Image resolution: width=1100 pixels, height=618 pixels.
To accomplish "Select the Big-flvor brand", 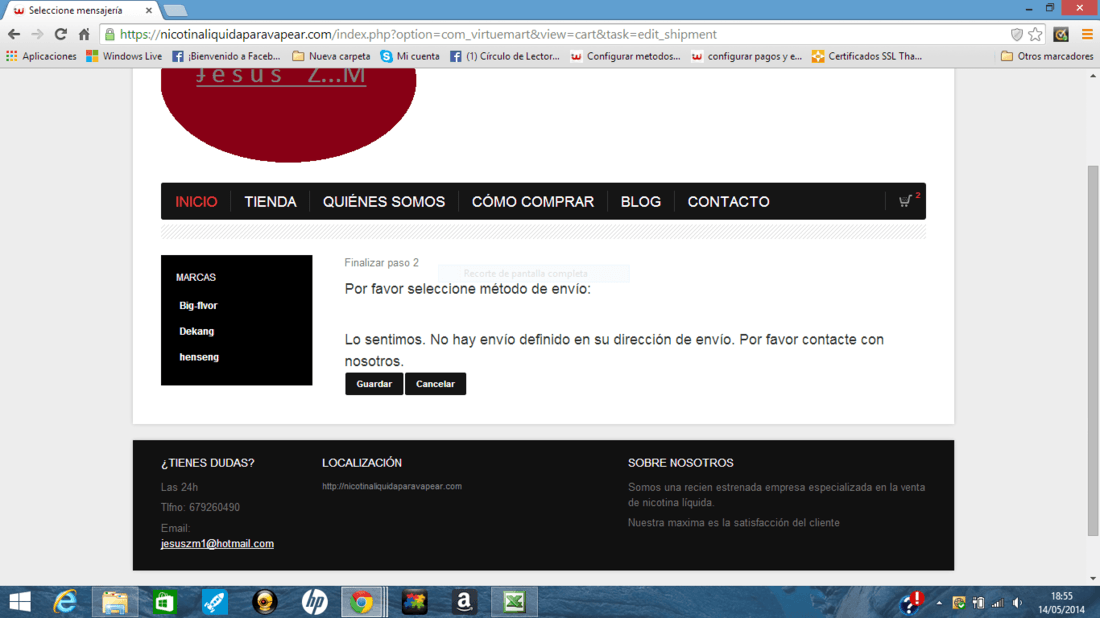I will 199,306.
